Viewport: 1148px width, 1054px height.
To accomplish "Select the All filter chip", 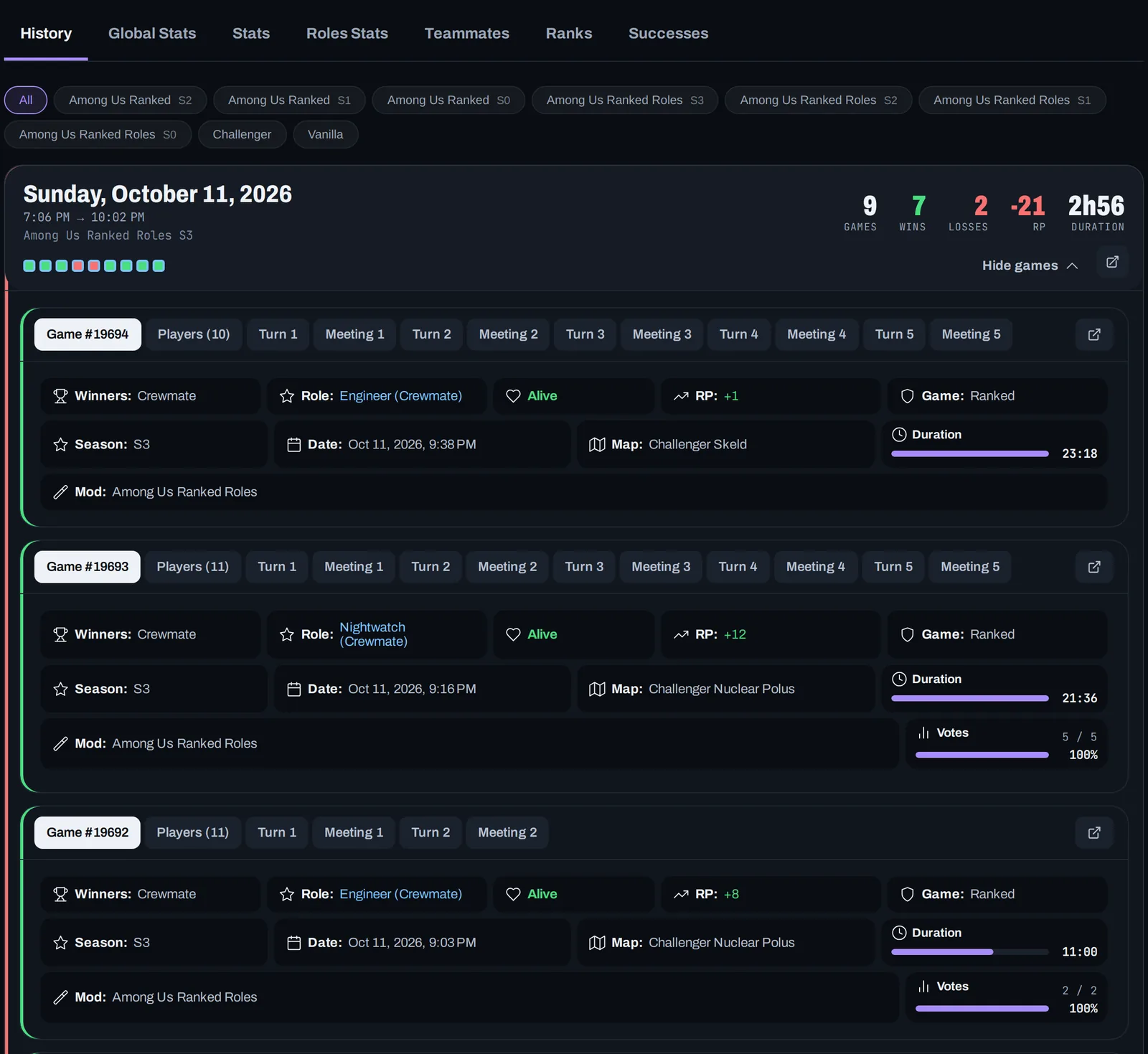I will pos(26,100).
